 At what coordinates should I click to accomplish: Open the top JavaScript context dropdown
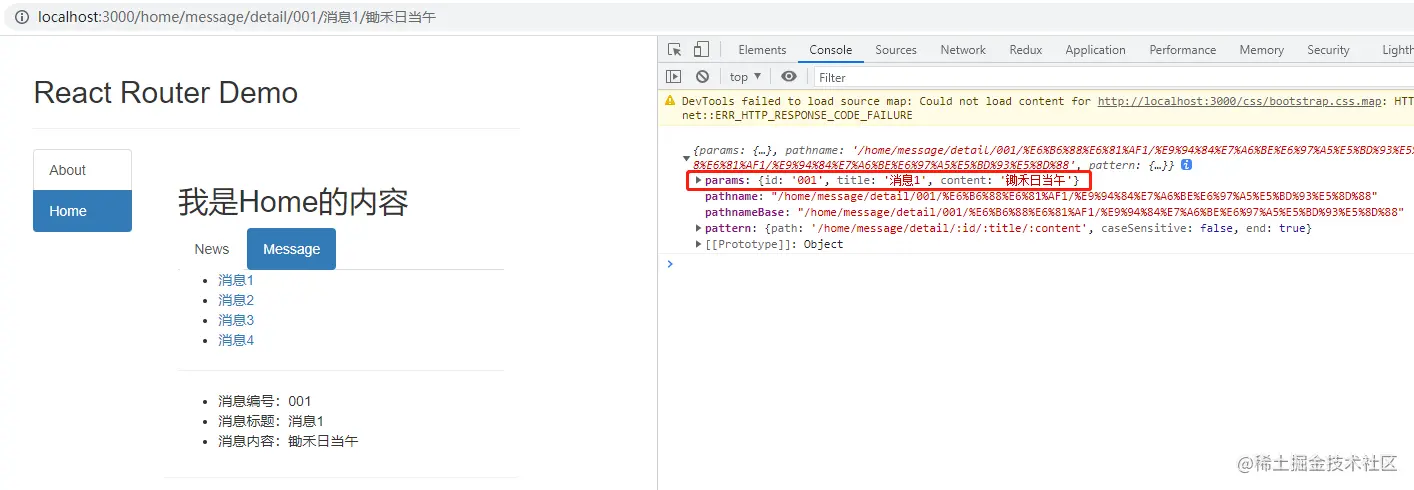tap(745, 77)
